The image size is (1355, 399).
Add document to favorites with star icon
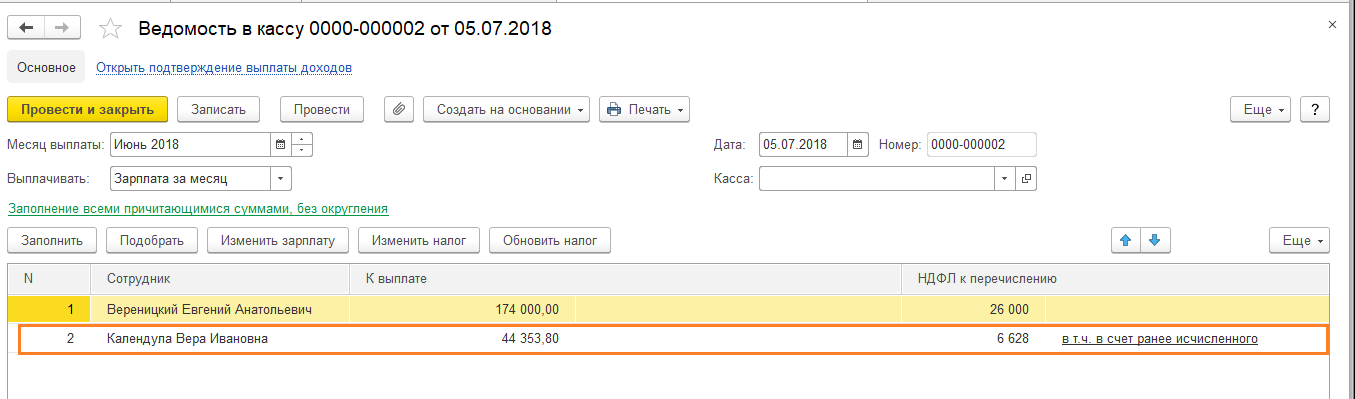point(110,29)
